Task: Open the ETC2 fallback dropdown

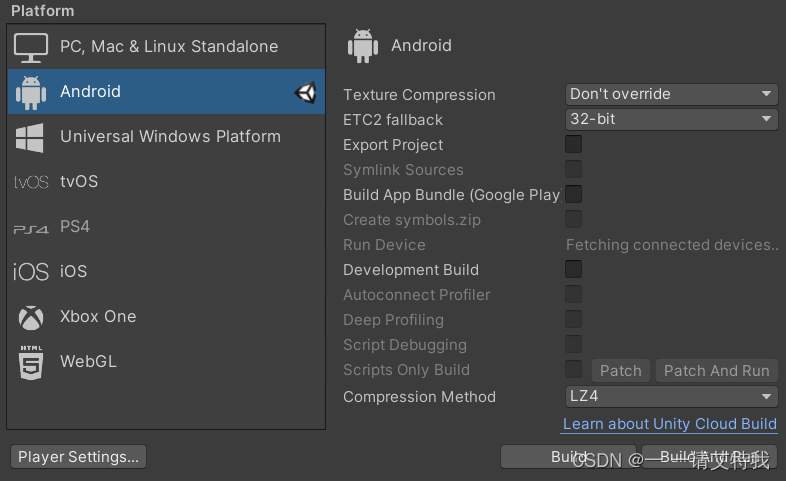Action: click(x=671, y=119)
